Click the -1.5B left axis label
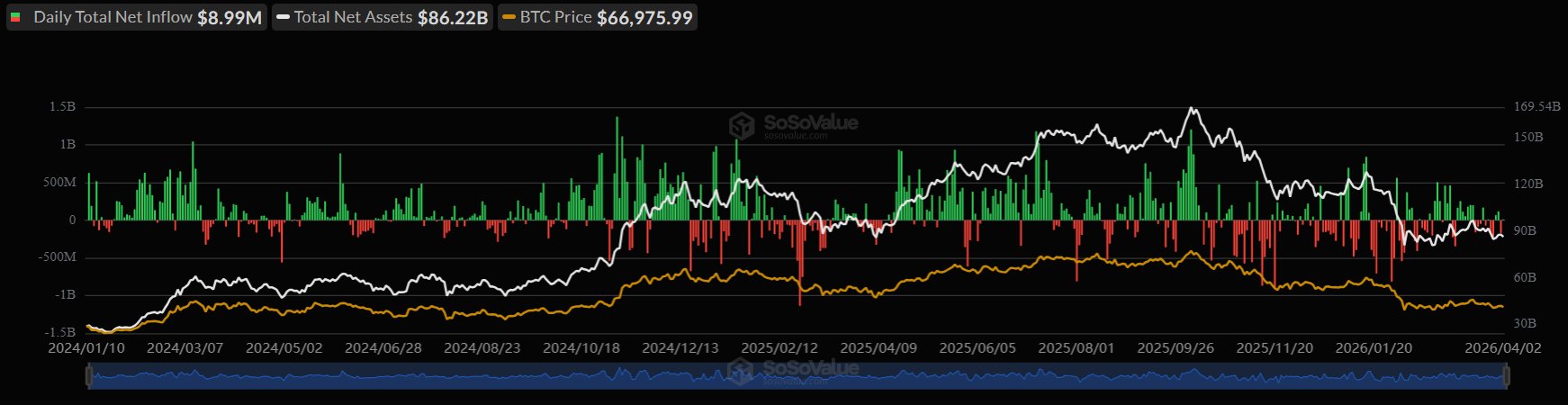Image resolution: width=1568 pixels, height=405 pixels. [60, 332]
